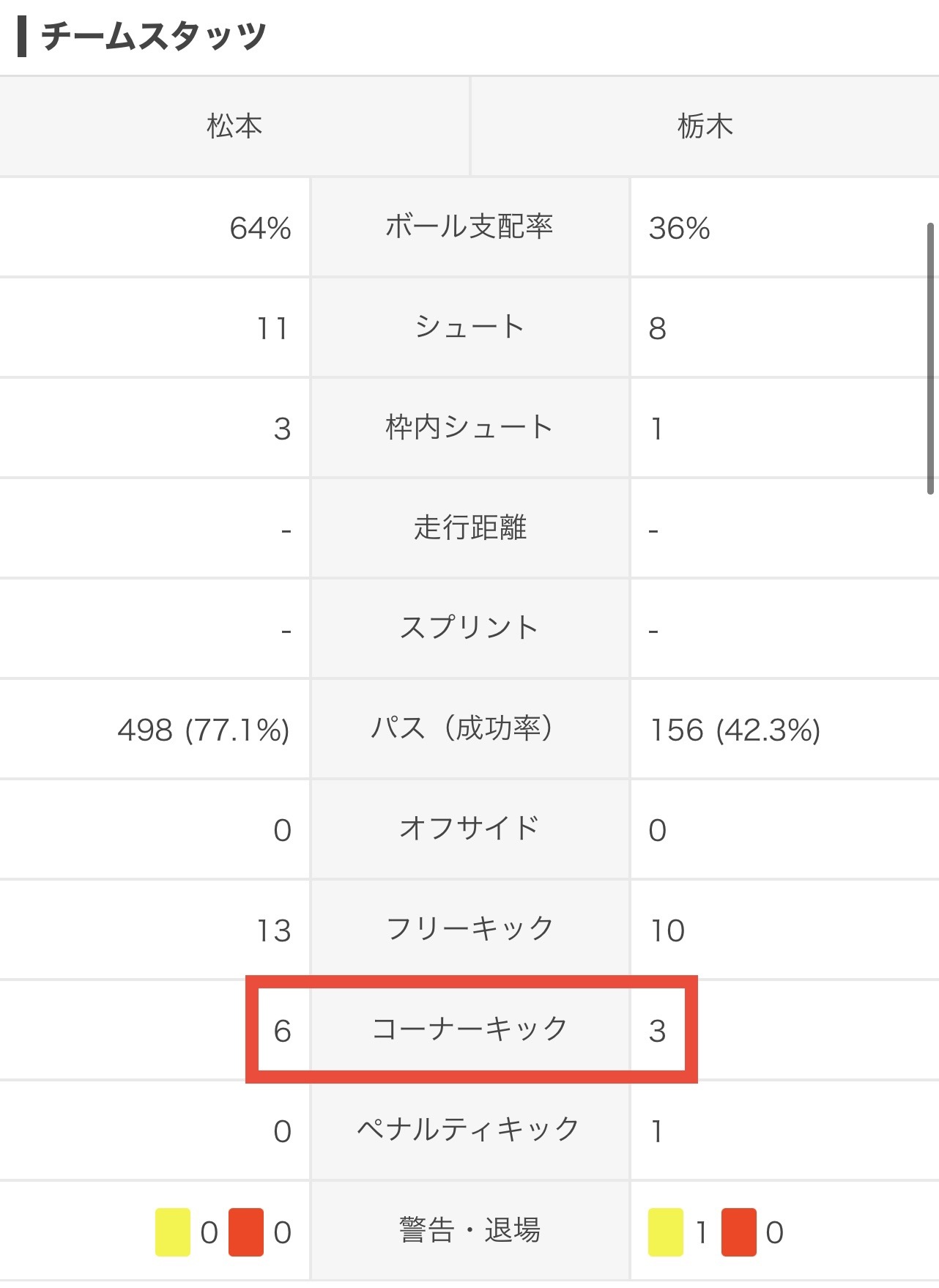
Task: Click Matsumoto's yellow card icon
Action: pos(173,1232)
